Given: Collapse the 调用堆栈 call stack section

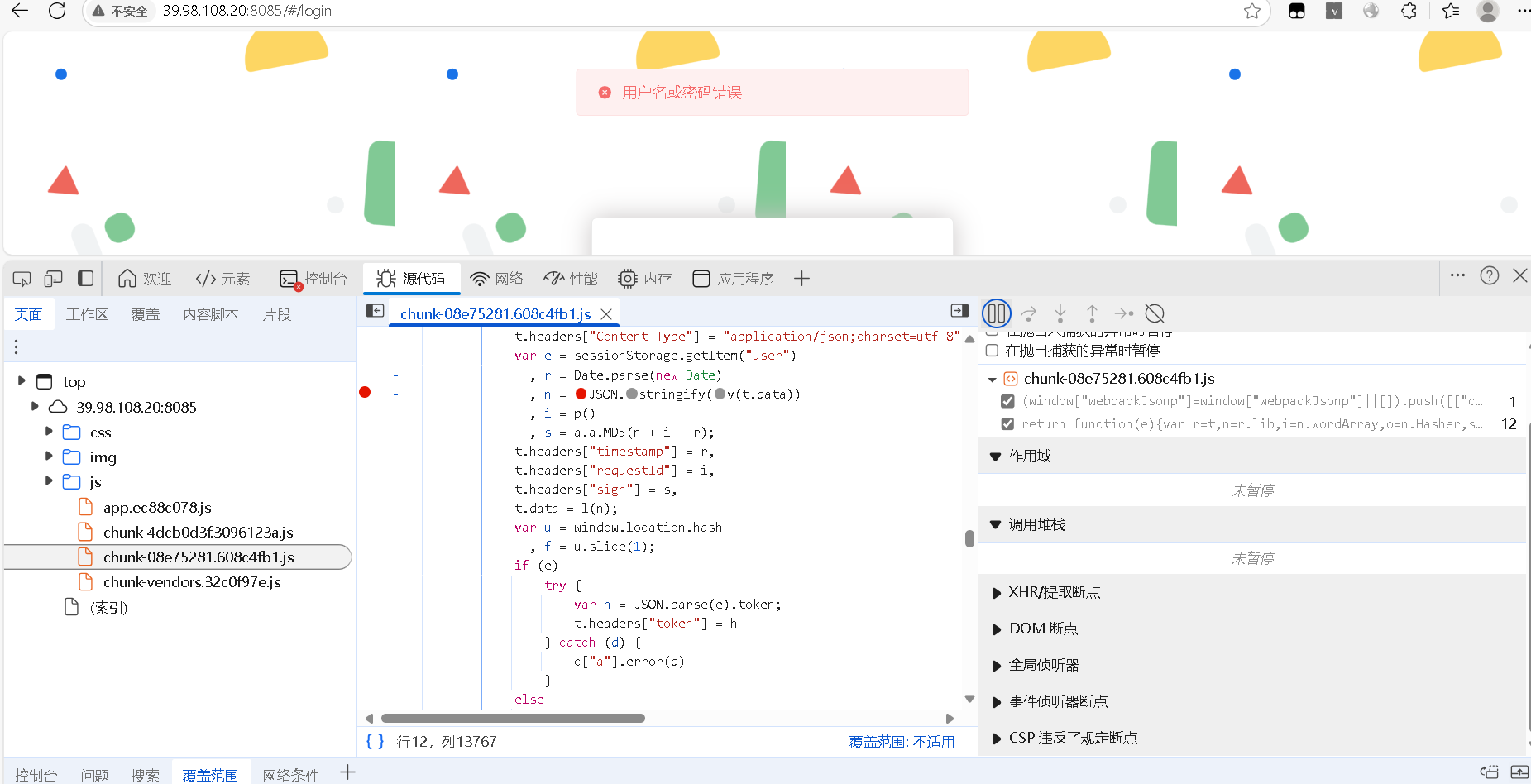Looking at the screenshot, I should tap(995, 524).
